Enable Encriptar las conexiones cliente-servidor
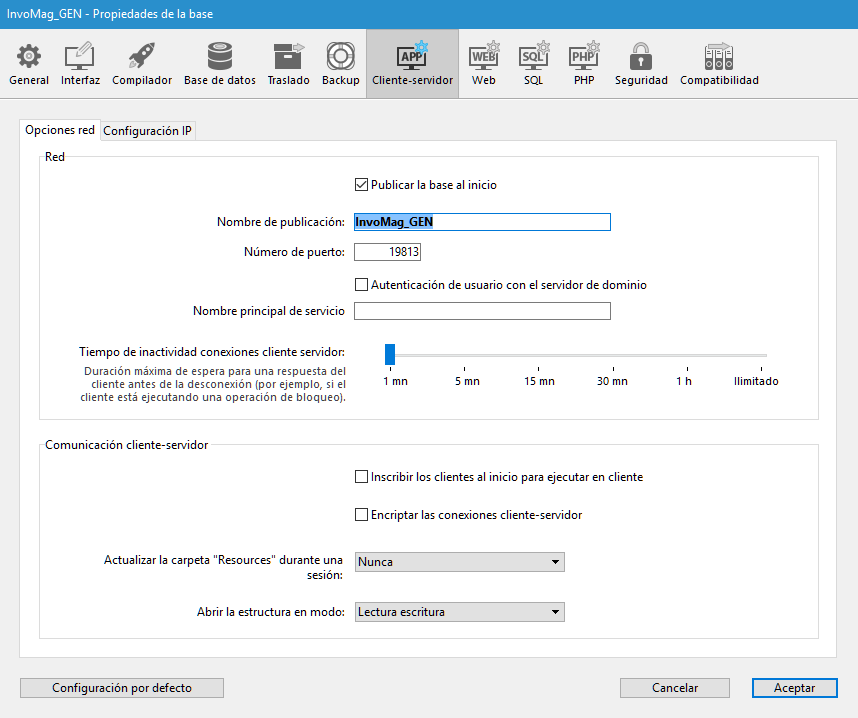Viewport: 858px width, 718px height. pyautogui.click(x=362, y=515)
